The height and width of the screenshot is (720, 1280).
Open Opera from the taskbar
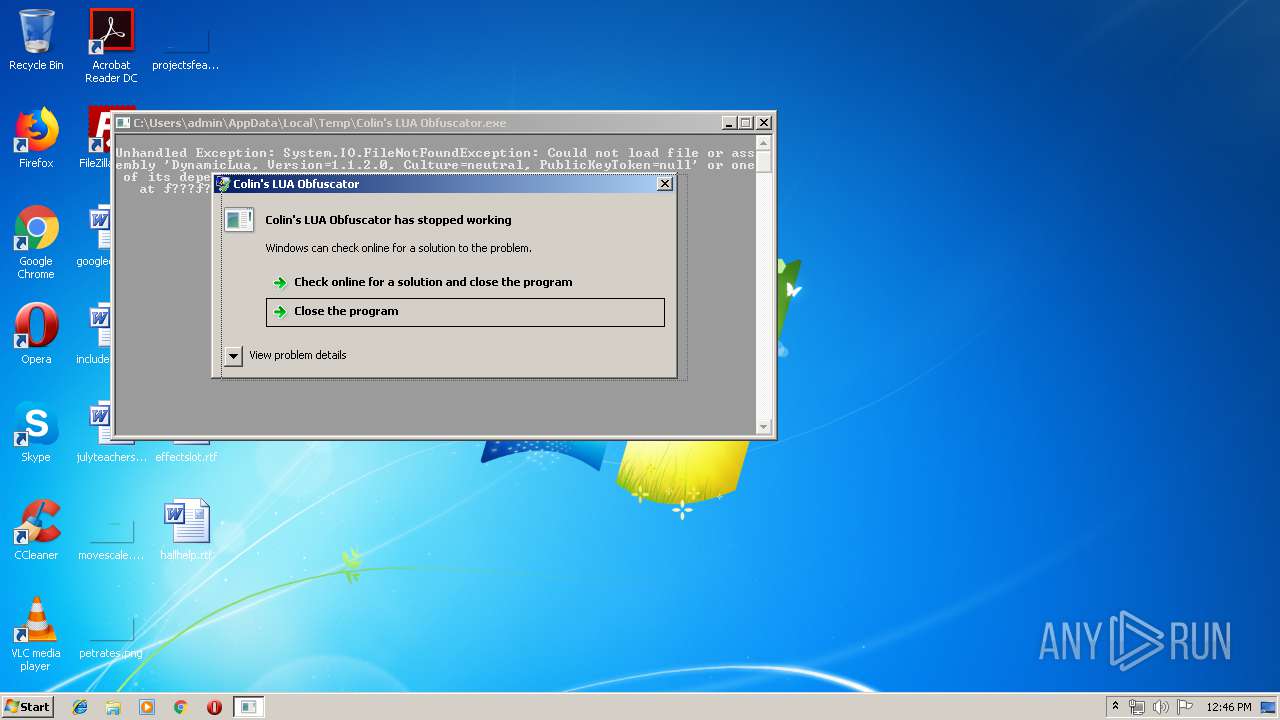(x=214, y=707)
